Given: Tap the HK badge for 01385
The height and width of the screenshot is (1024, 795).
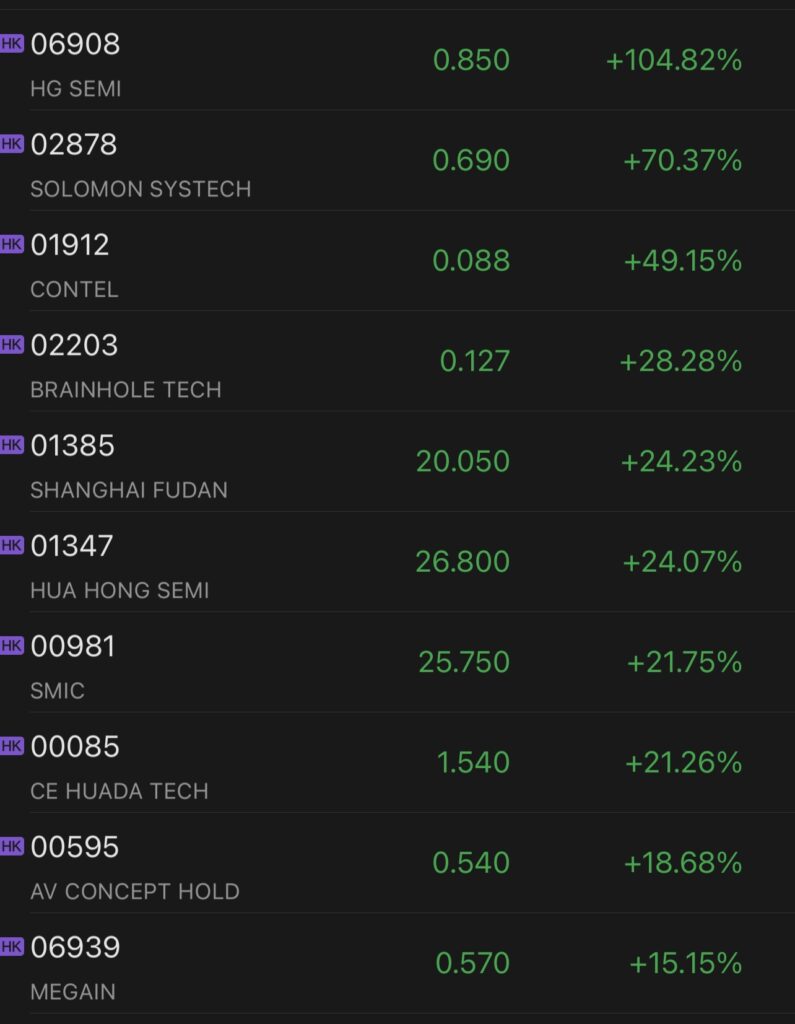Looking at the screenshot, I should click(11, 445).
